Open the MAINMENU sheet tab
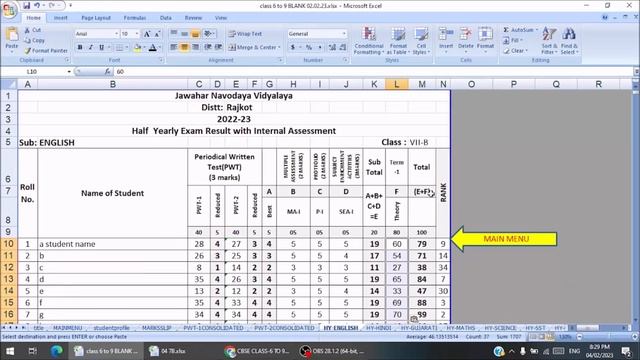640x360 pixels. tap(68, 328)
